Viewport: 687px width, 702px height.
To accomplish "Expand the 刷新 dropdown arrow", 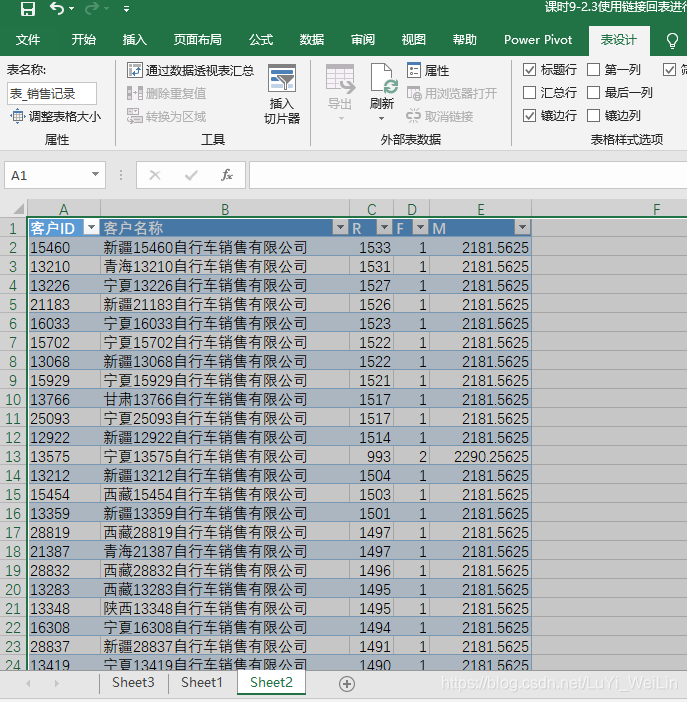I will coord(382,119).
